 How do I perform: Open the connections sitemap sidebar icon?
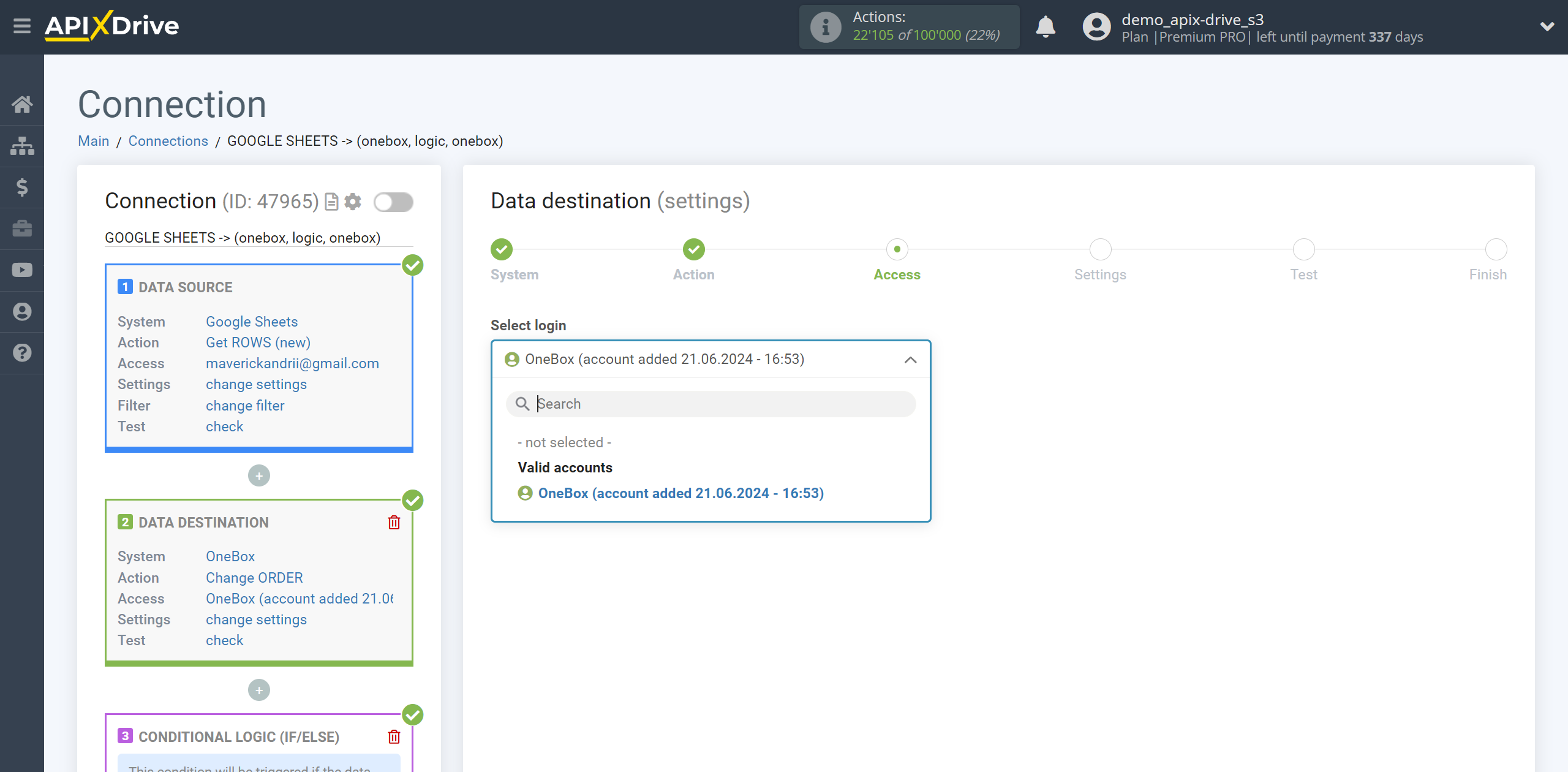(22, 146)
